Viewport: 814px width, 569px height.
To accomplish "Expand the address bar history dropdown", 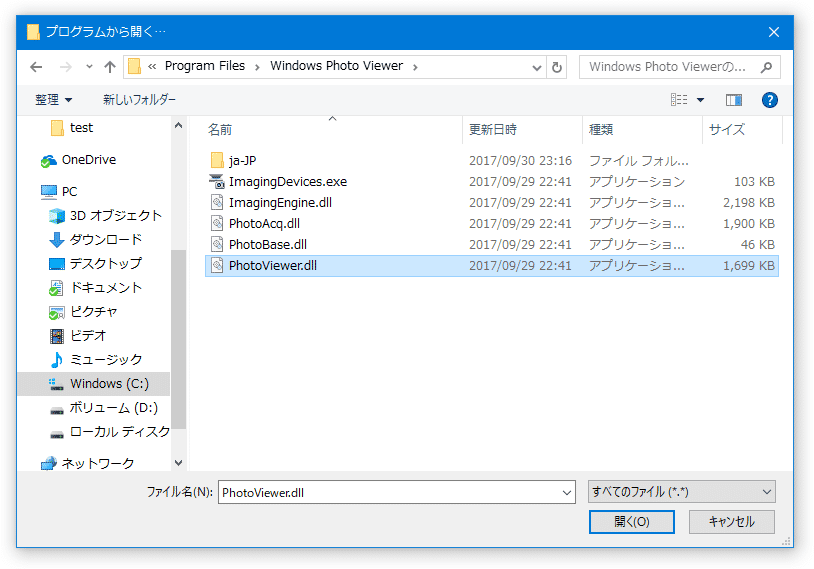I will click(537, 67).
